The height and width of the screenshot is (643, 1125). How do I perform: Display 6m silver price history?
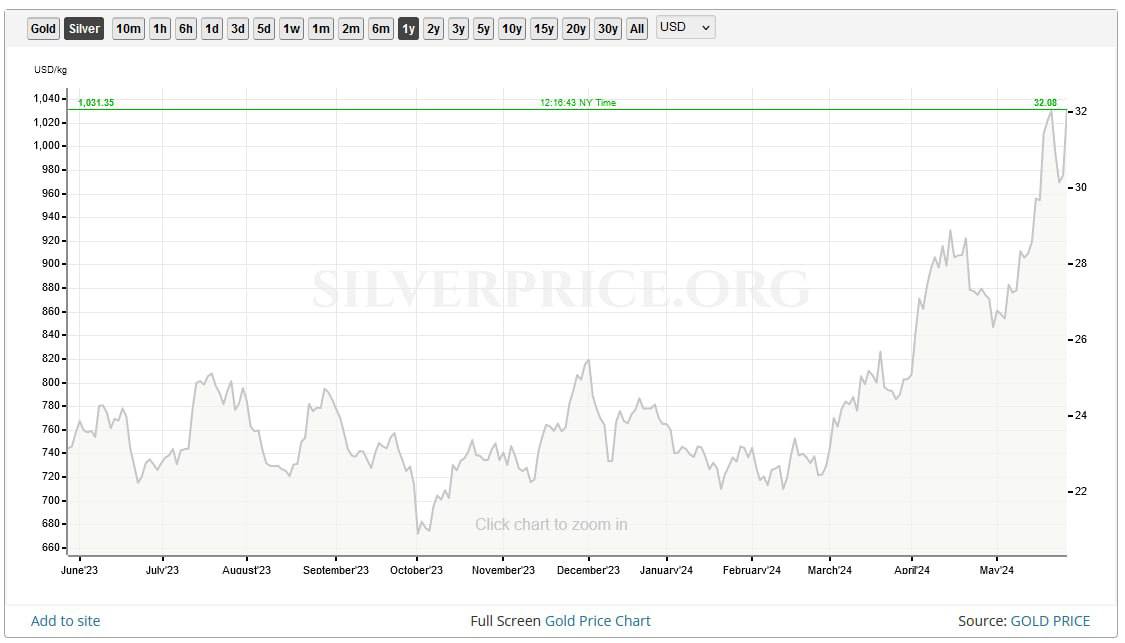381,28
